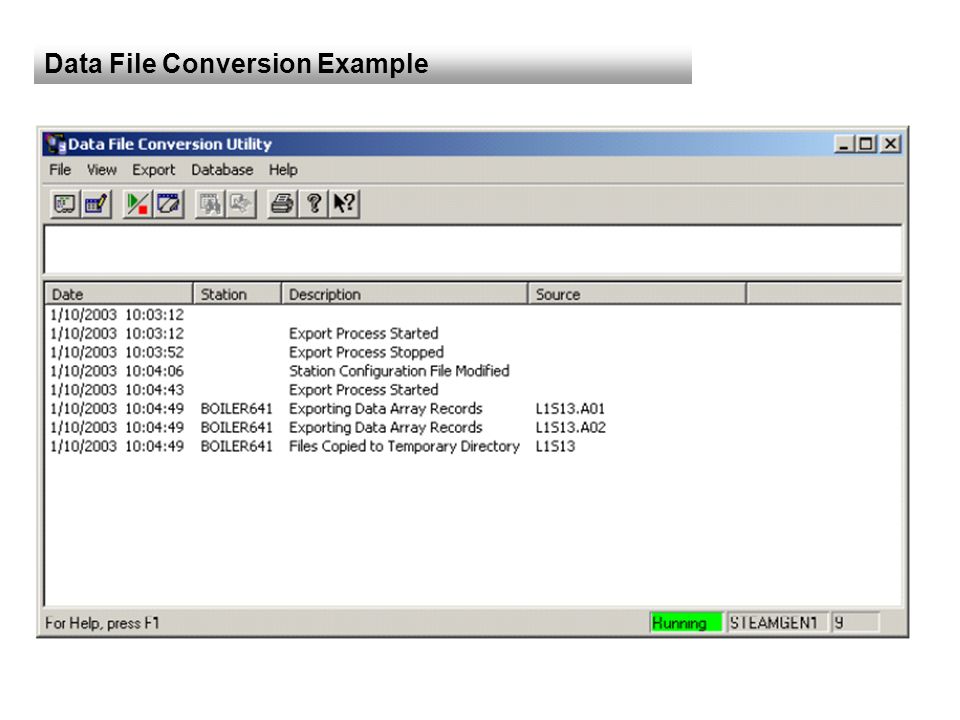The width and height of the screenshot is (960, 720).
Task: Click the table-with-pencil edit configuration icon
Action: pos(96,204)
